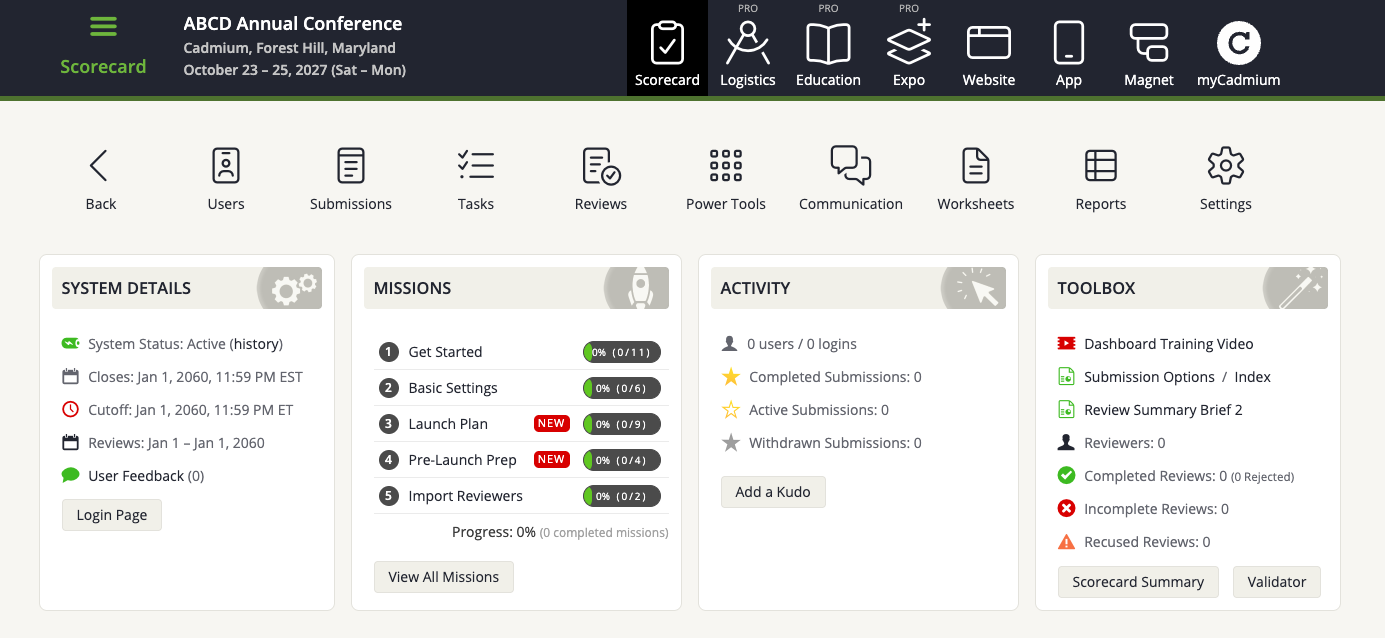Click the NEW badge beside Pre-Launch Prep
The height and width of the screenshot is (638, 1385).
[552, 460]
